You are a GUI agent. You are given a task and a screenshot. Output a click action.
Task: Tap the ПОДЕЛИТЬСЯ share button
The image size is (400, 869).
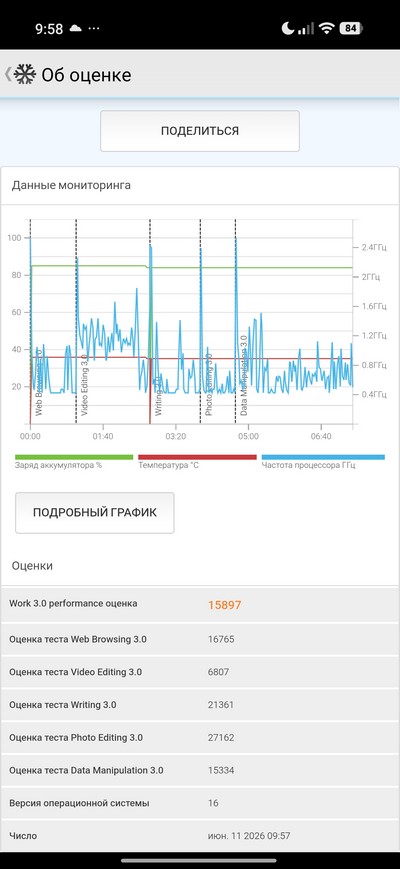199,131
